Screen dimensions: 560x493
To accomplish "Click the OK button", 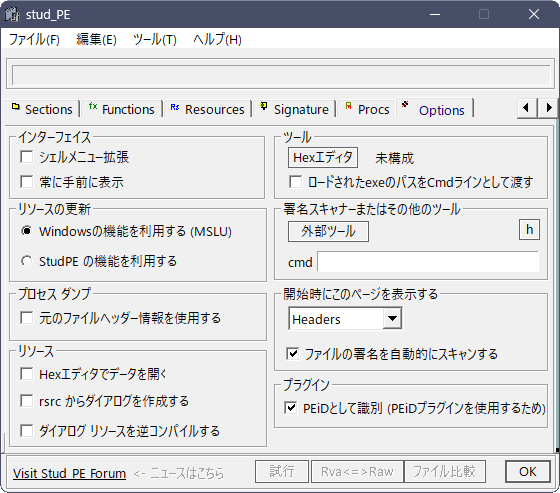I will click(528, 472).
